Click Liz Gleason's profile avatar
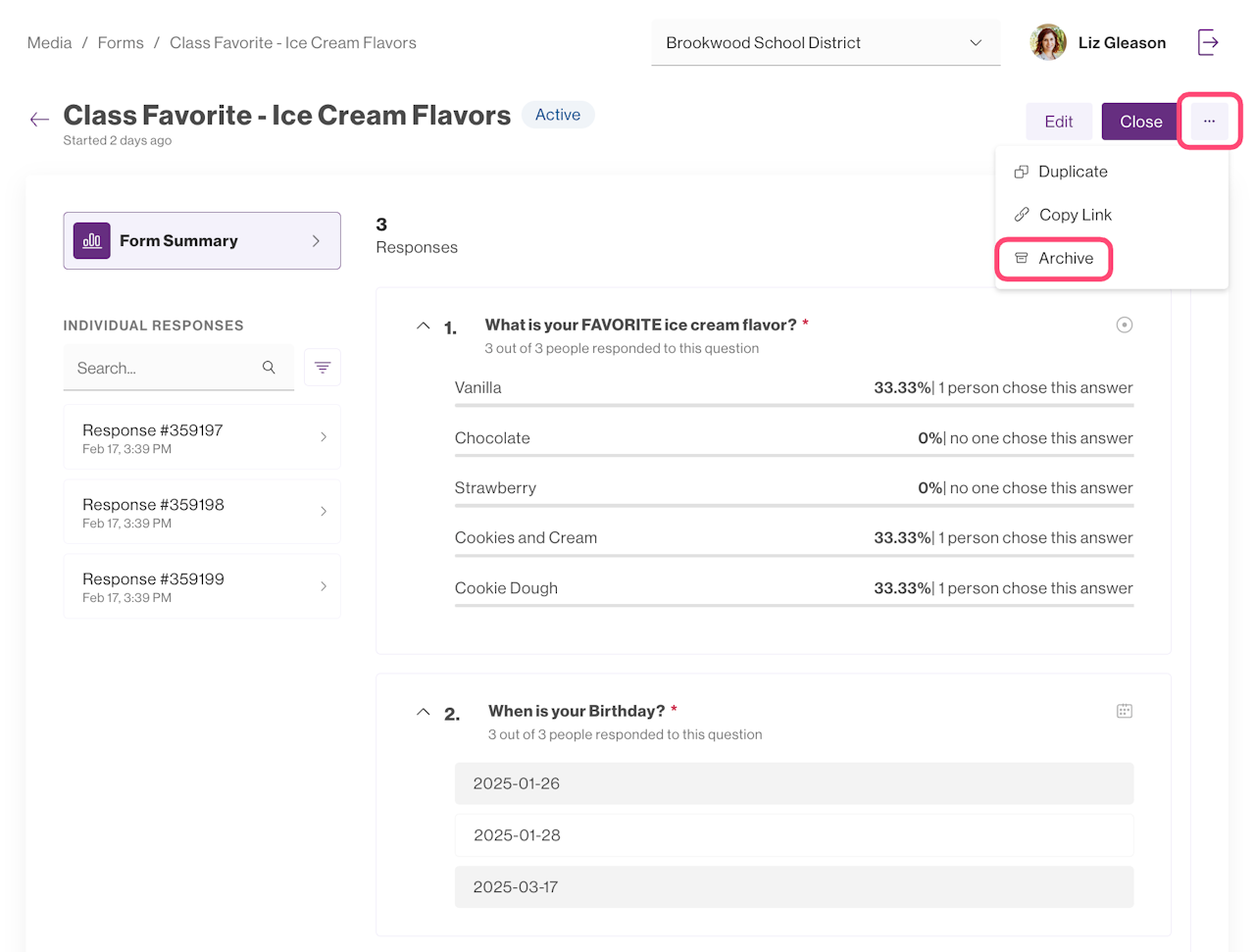Viewport: 1255px width, 952px height. pos(1048,42)
